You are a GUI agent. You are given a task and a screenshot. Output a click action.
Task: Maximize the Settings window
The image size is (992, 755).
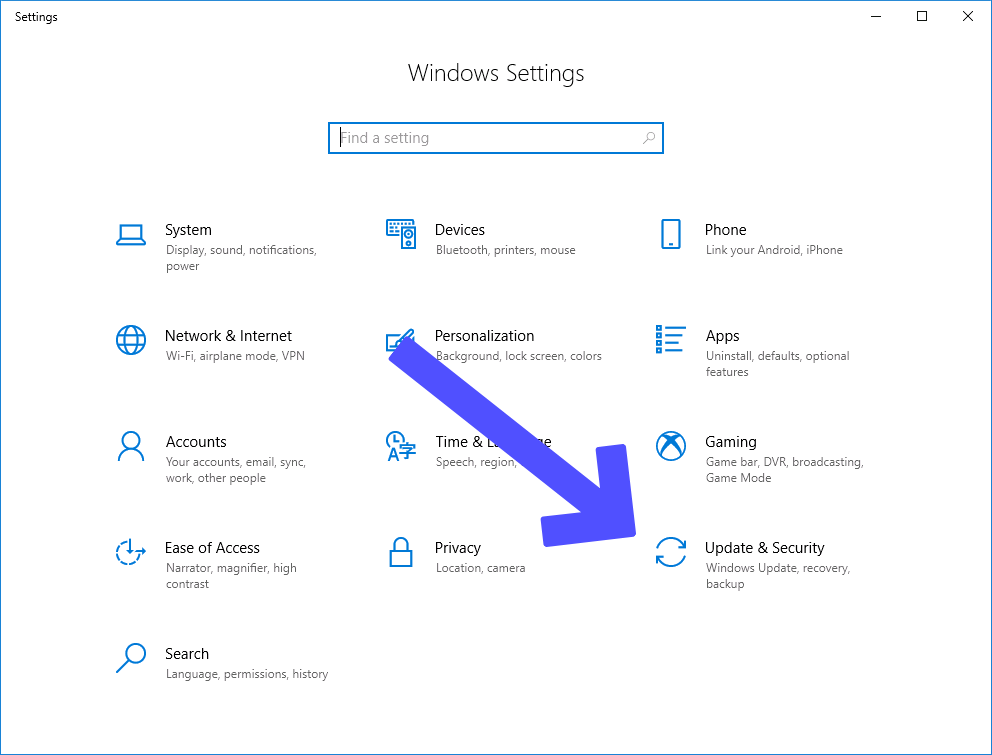(922, 16)
